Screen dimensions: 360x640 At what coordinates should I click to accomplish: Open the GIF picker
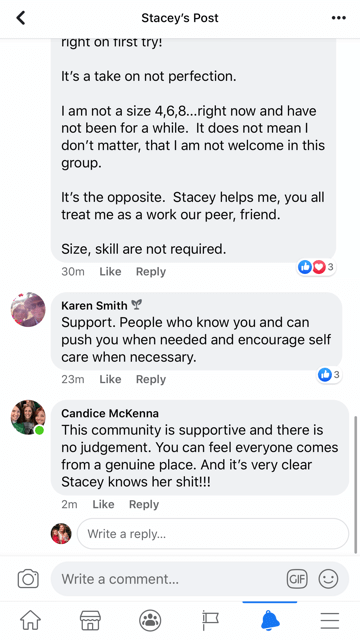coord(297,579)
